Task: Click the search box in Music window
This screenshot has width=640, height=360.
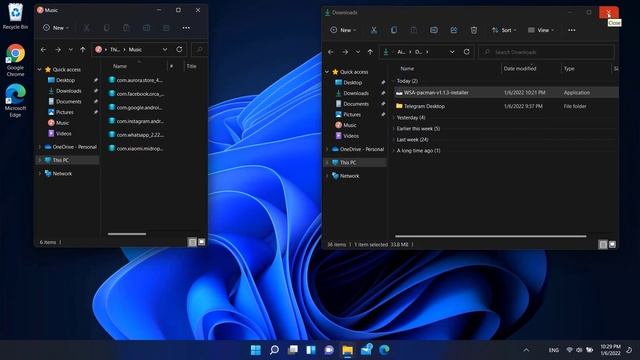Action: (x=199, y=49)
